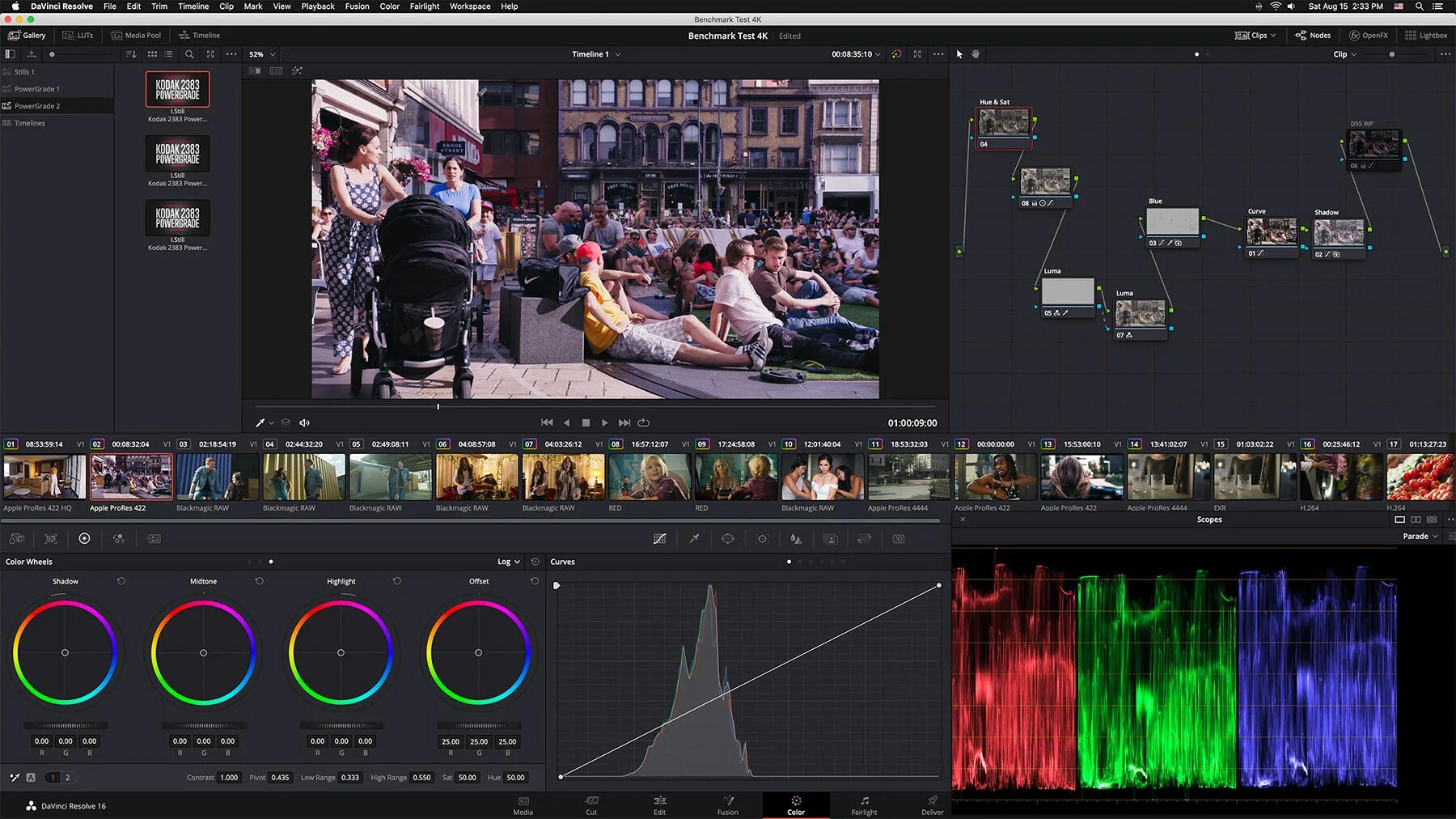Switch to the Edit page tab
Image resolution: width=1456 pixels, height=819 pixels.
coord(660,805)
